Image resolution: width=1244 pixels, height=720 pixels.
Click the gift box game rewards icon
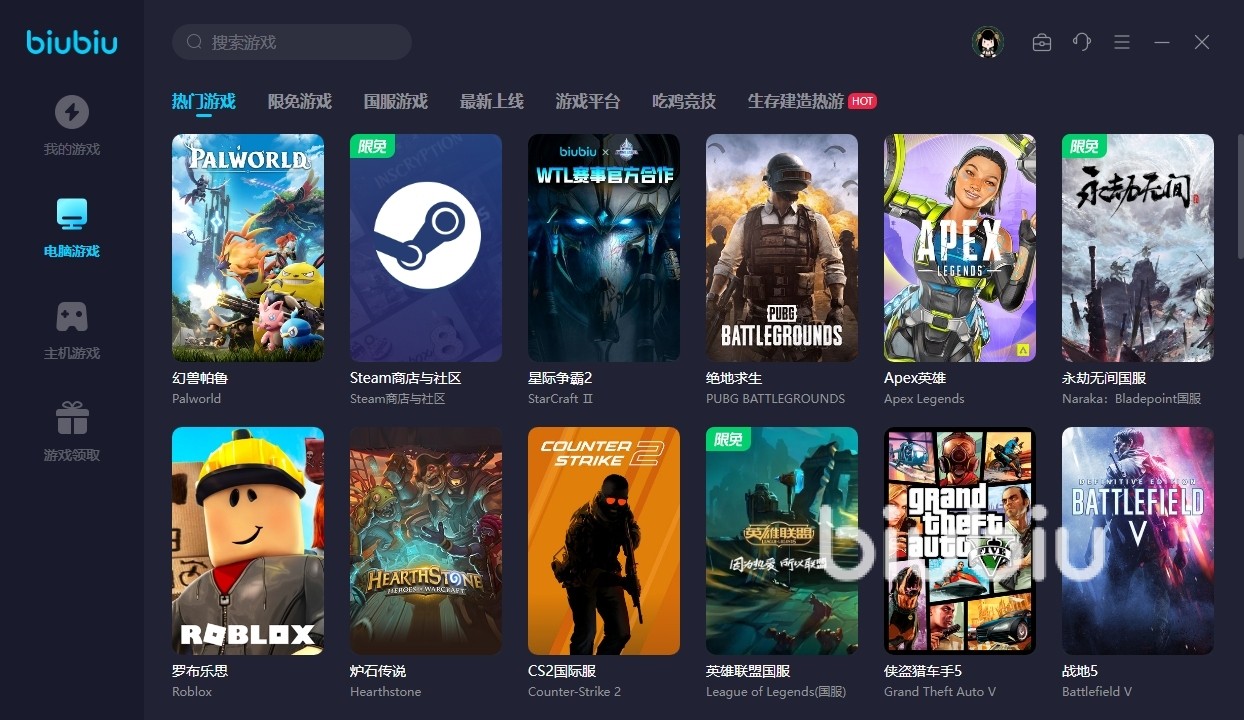71,418
